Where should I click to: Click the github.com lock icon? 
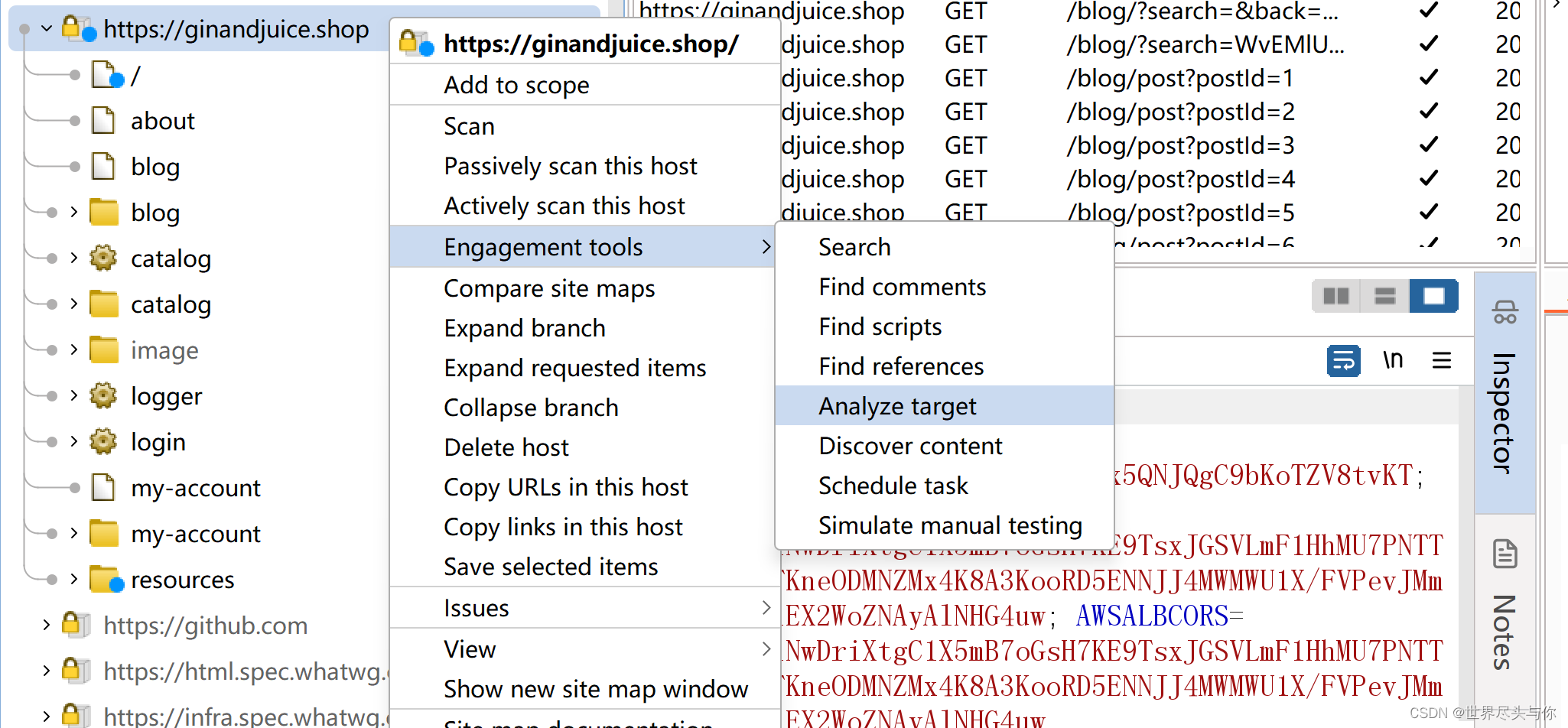click(x=76, y=625)
